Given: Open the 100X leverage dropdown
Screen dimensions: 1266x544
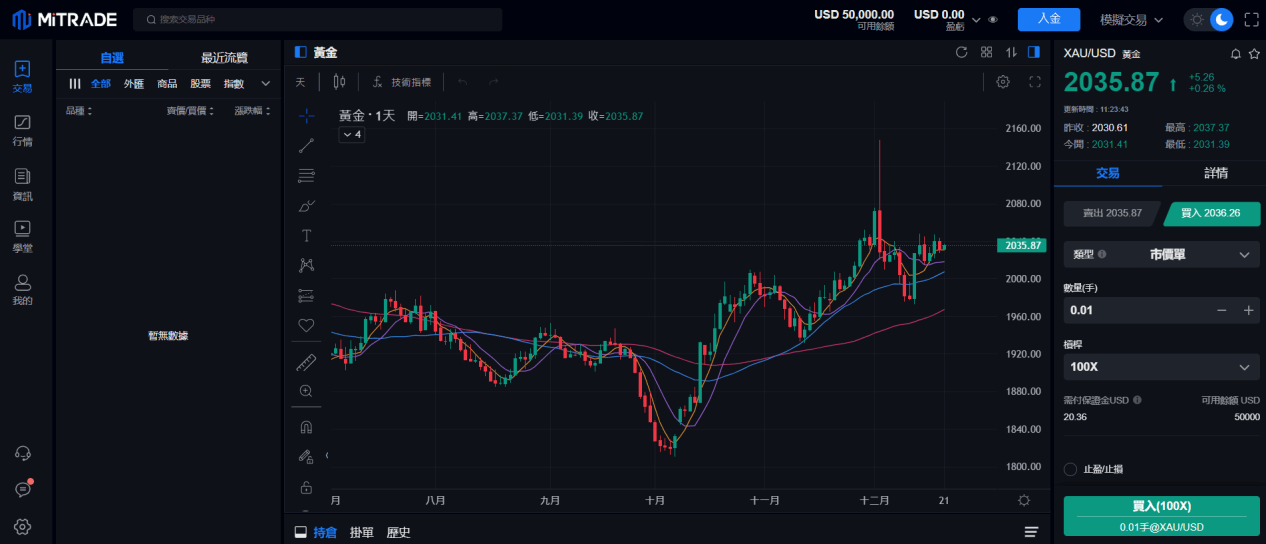Looking at the screenshot, I should pos(1161,367).
